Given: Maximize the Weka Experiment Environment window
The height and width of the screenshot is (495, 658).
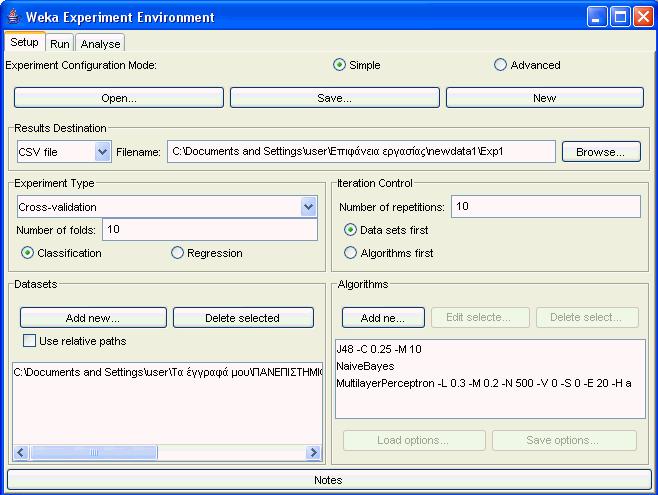Looking at the screenshot, I should [620, 17].
